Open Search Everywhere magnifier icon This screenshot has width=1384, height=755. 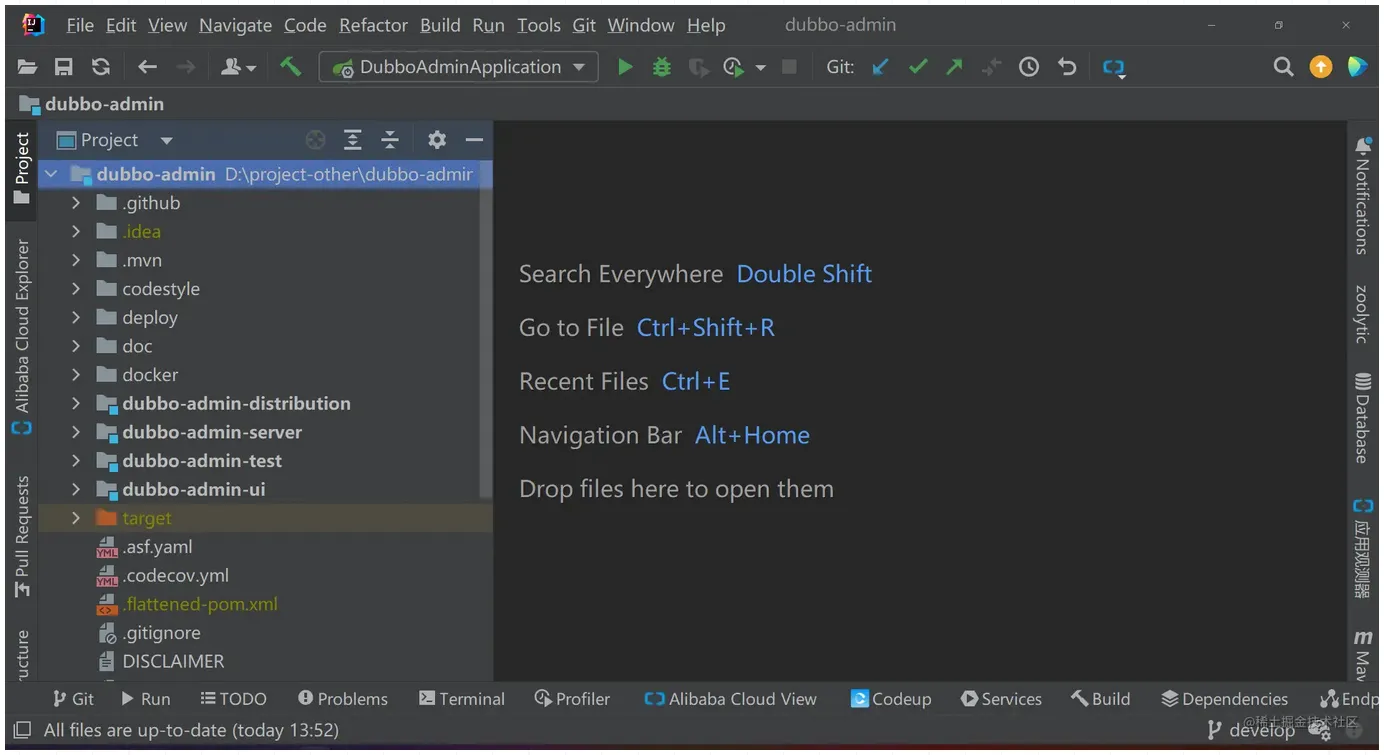1283,67
